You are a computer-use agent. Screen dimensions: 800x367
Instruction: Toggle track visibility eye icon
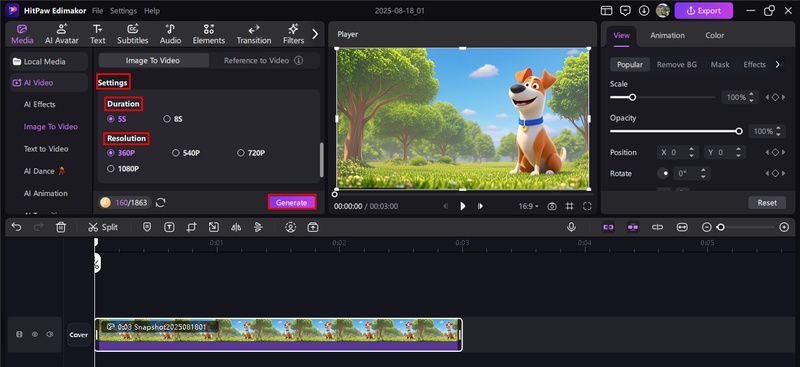pyautogui.click(x=35, y=334)
